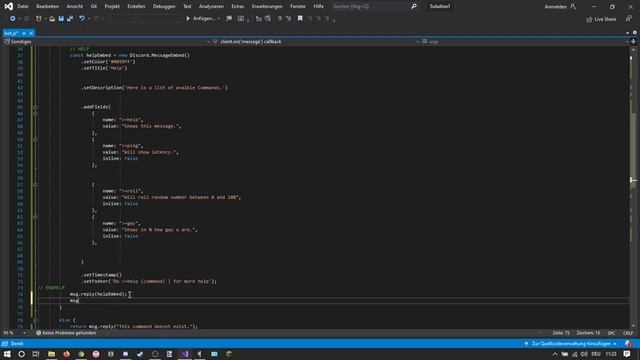The width and height of the screenshot is (640, 360).
Task: Toggle pin on the bot.js tab
Action: pyautogui.click(x=24, y=33)
